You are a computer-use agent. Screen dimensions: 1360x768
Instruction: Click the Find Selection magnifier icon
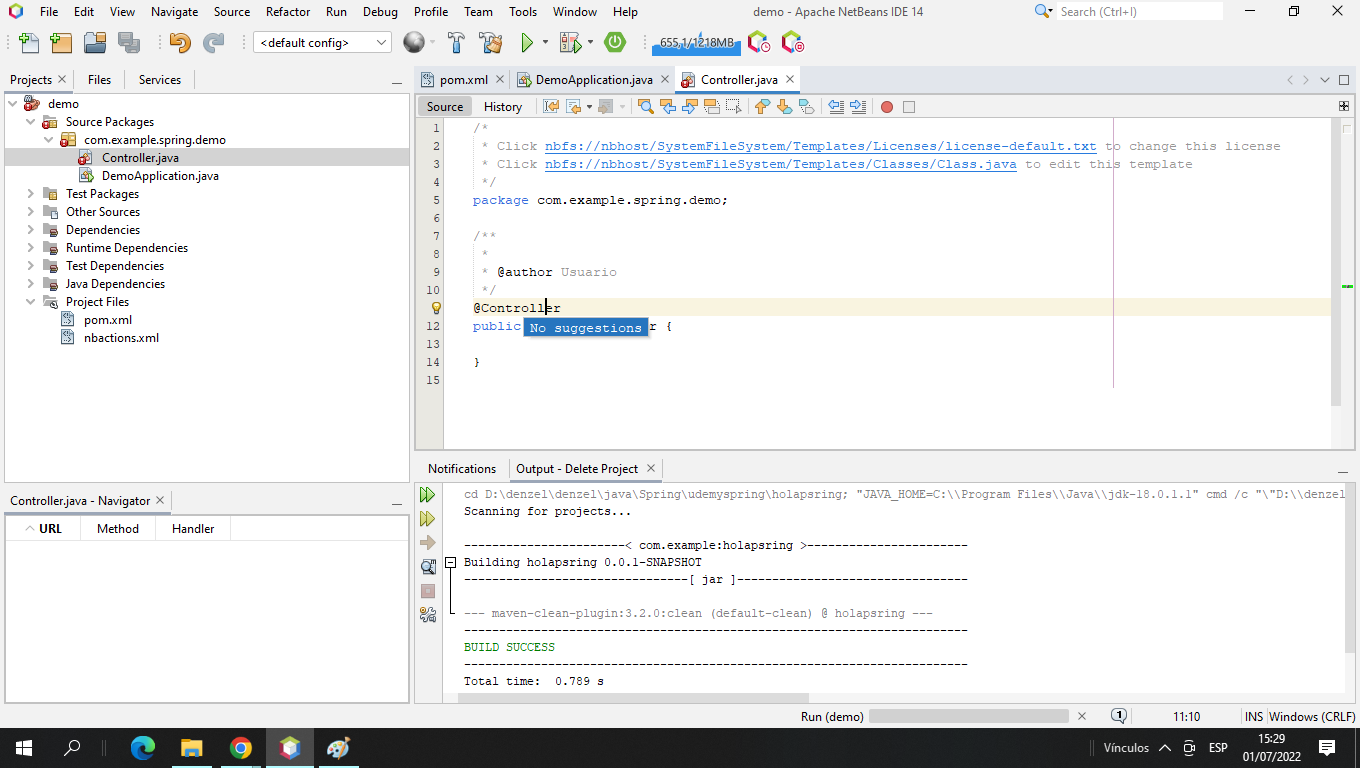tap(646, 107)
